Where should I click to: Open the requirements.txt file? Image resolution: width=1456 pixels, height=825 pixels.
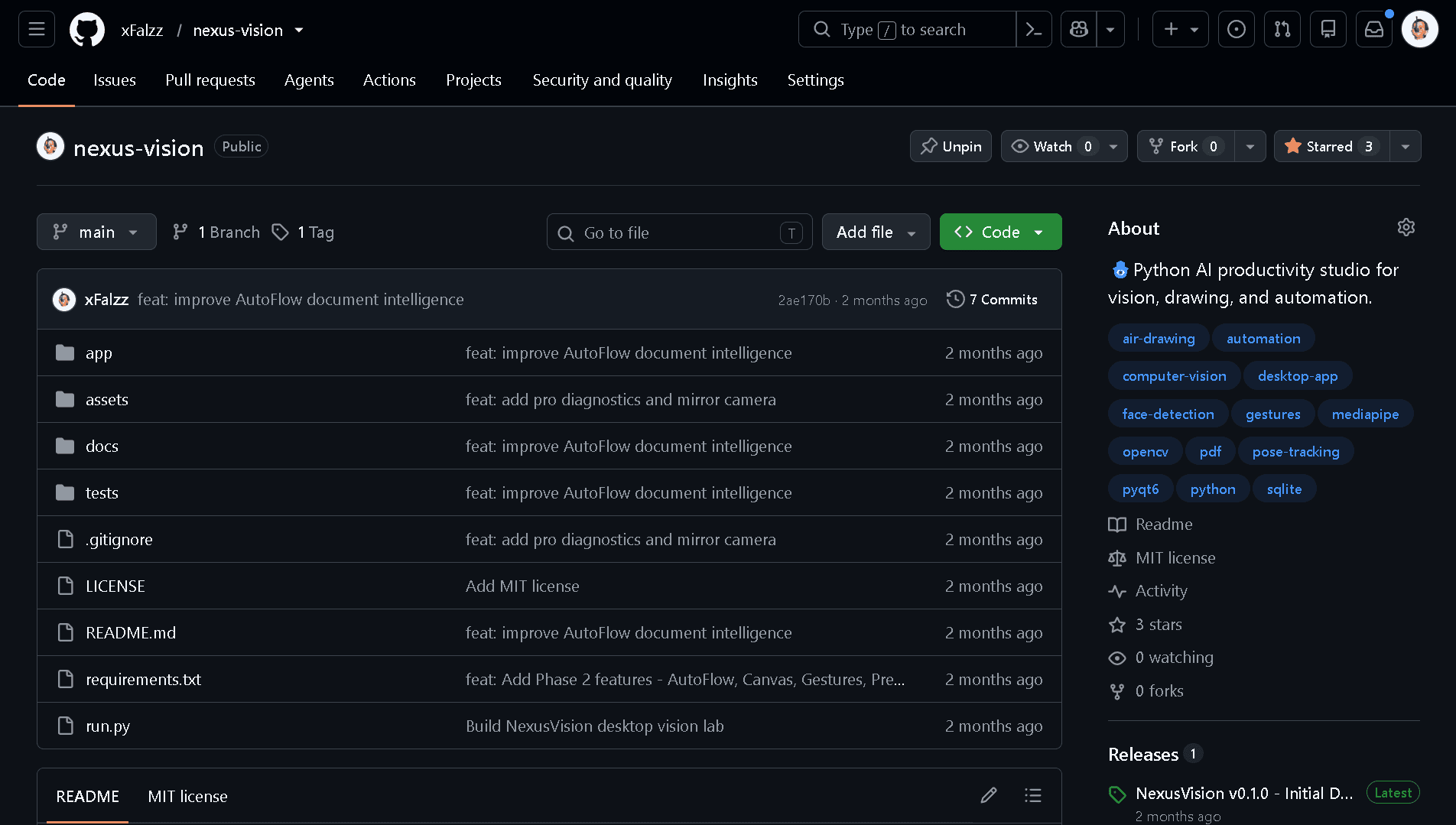pos(143,680)
